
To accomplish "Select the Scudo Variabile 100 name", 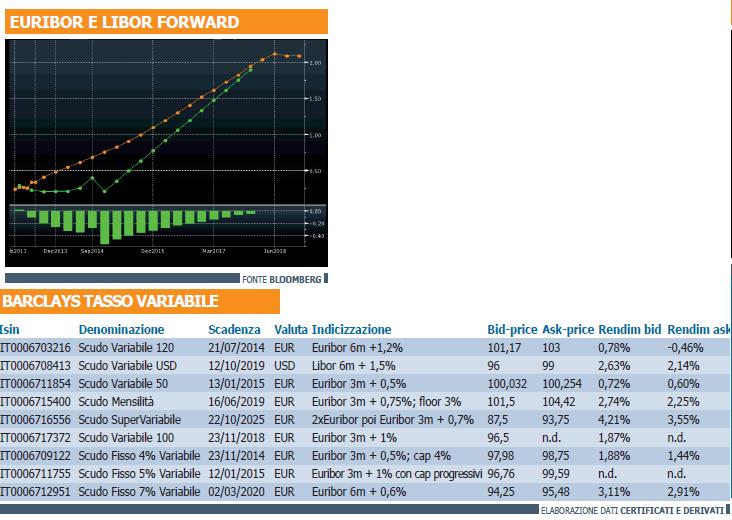I will [126, 438].
